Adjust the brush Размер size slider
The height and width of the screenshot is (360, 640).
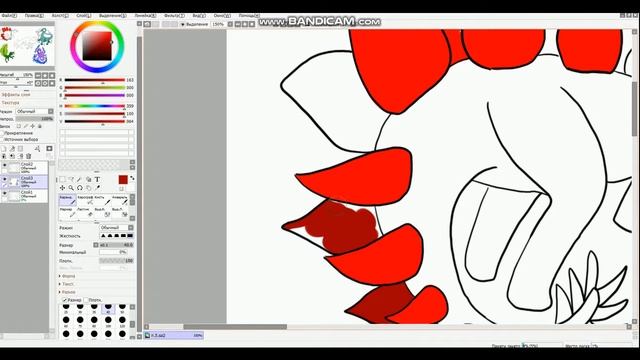point(116,245)
